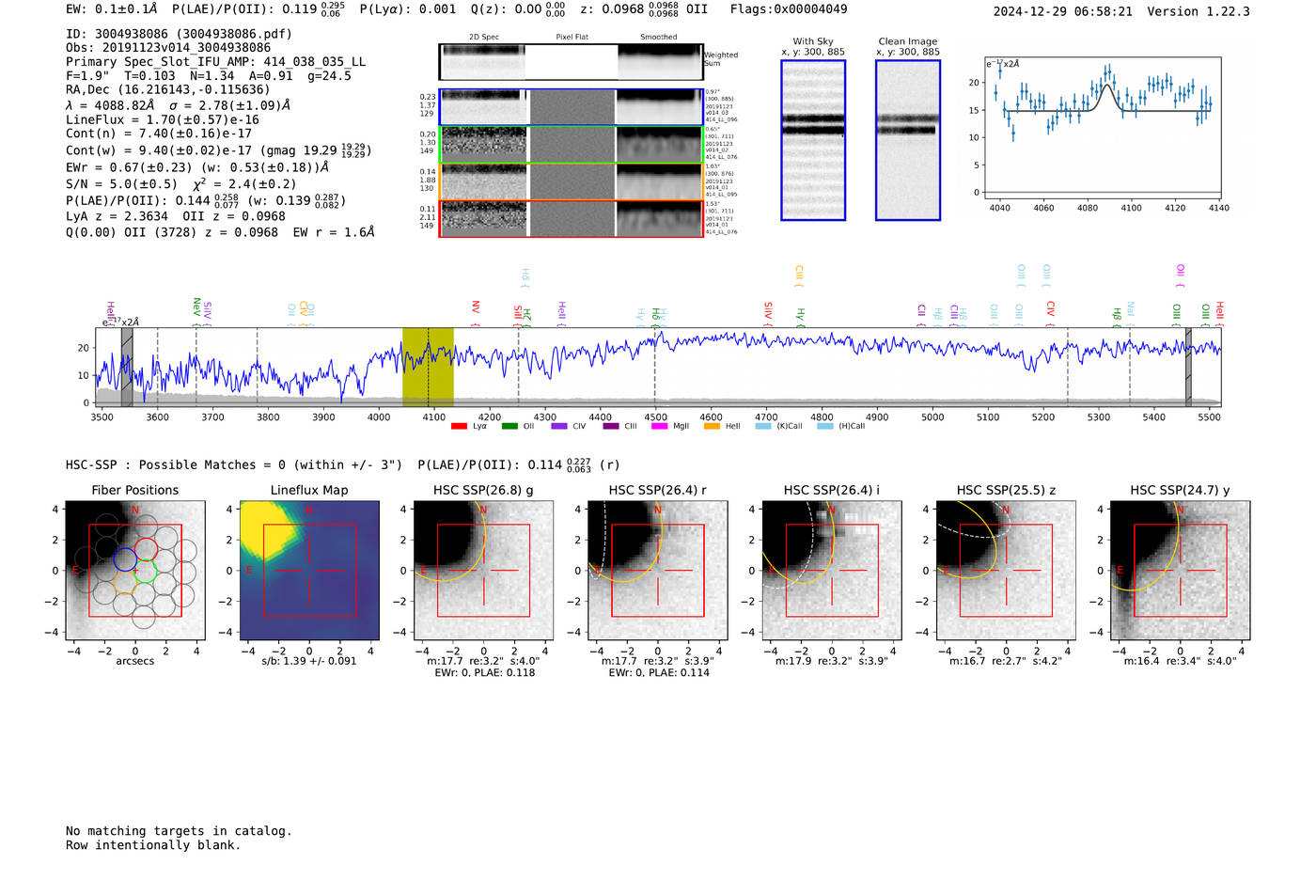Click the 'Q(0.00) OII (3728)' line
1316x896 pixels.
pos(220,232)
